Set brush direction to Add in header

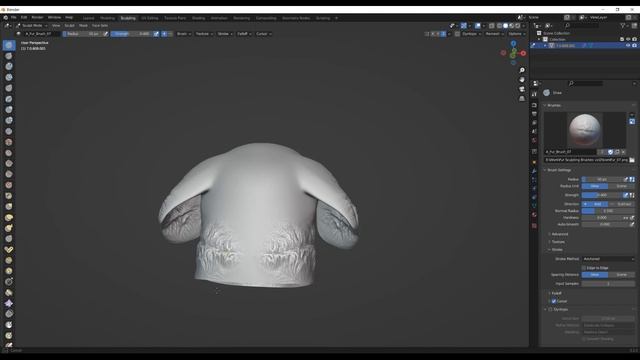164,34
